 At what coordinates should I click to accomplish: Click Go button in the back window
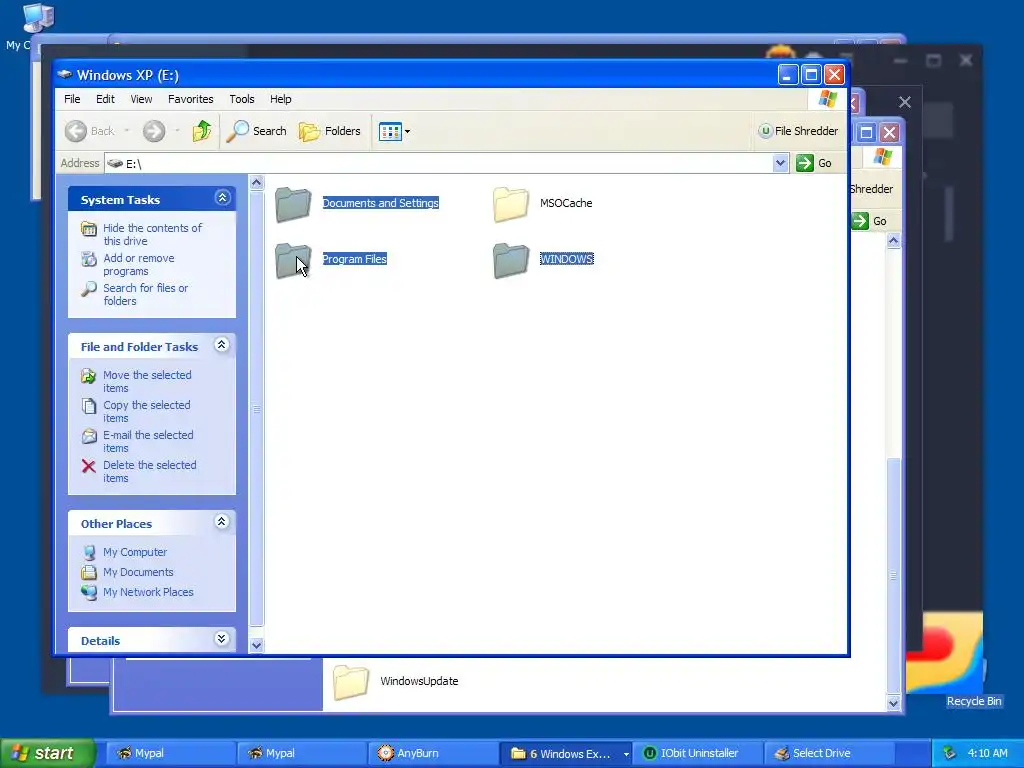click(x=871, y=221)
